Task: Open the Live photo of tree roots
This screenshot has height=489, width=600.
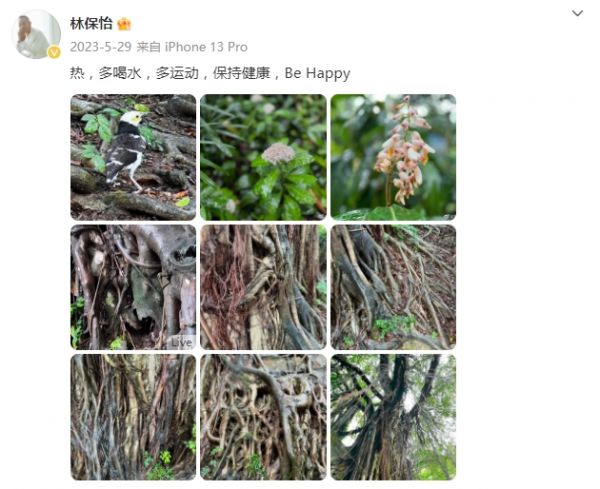Action: 133,287
